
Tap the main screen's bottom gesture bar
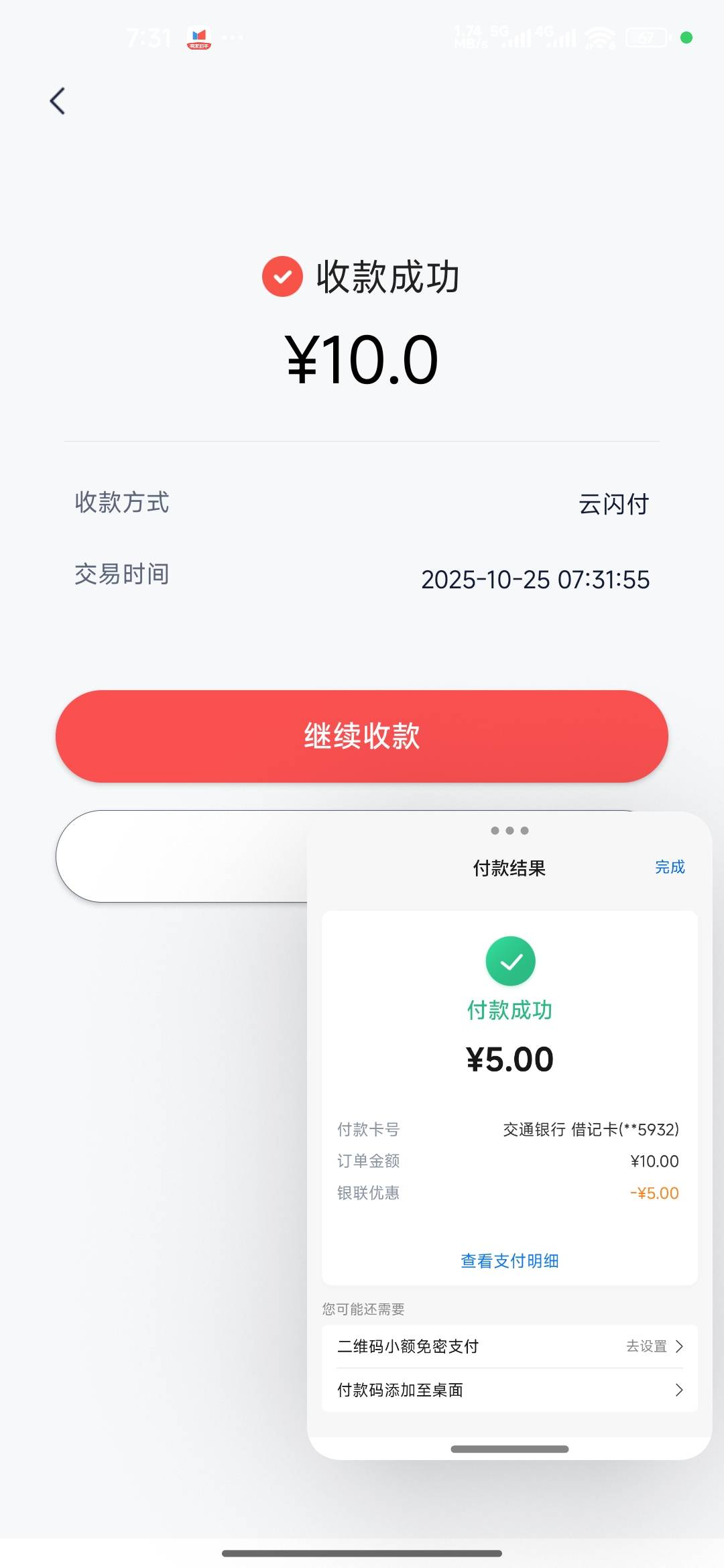362,1553
